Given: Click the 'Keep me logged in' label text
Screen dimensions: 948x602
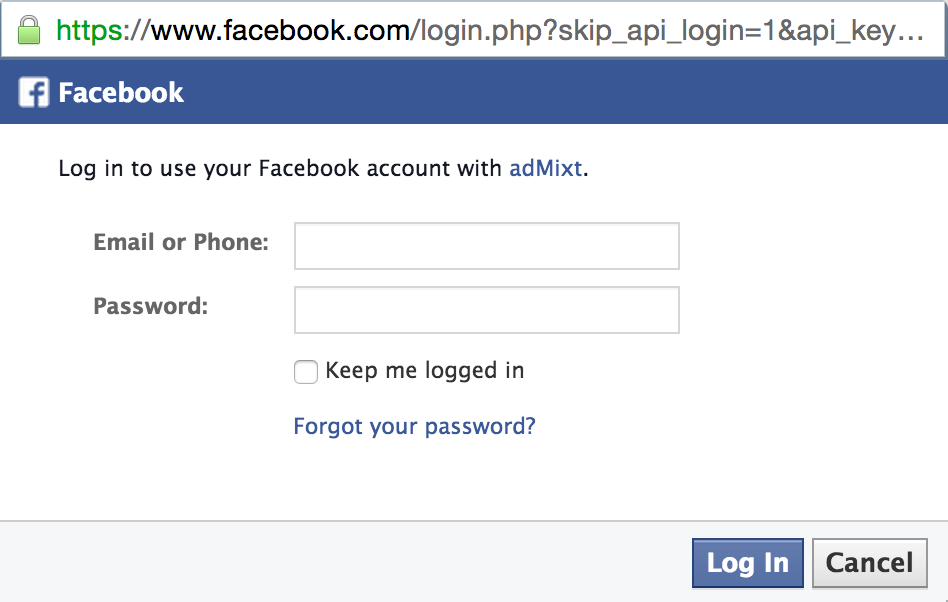Looking at the screenshot, I should [x=424, y=371].
